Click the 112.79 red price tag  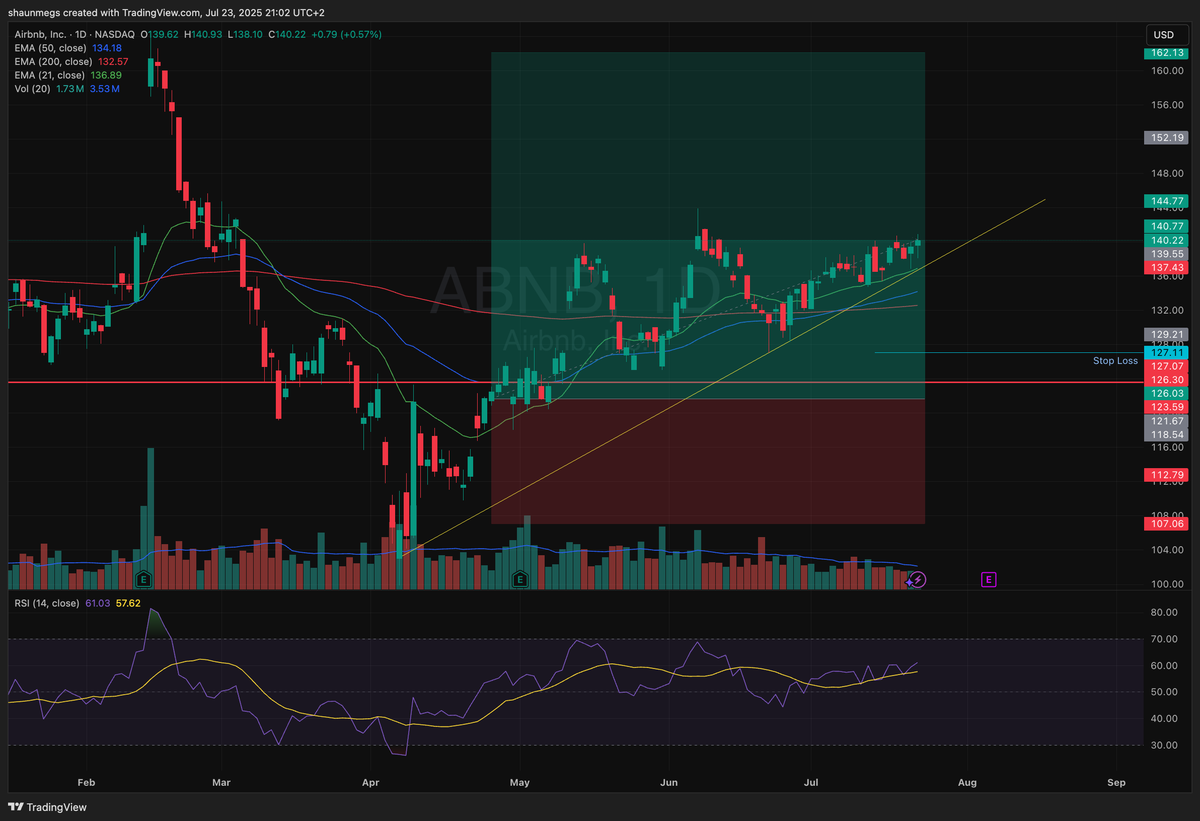click(1165, 475)
